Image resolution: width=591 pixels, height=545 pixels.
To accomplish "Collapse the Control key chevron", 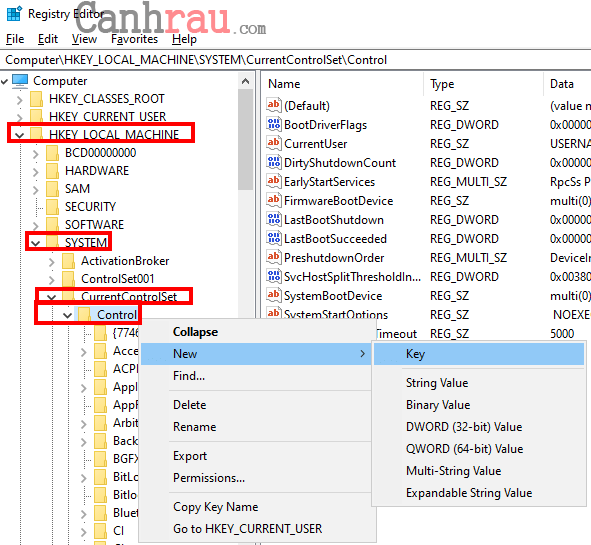I will click(67, 315).
